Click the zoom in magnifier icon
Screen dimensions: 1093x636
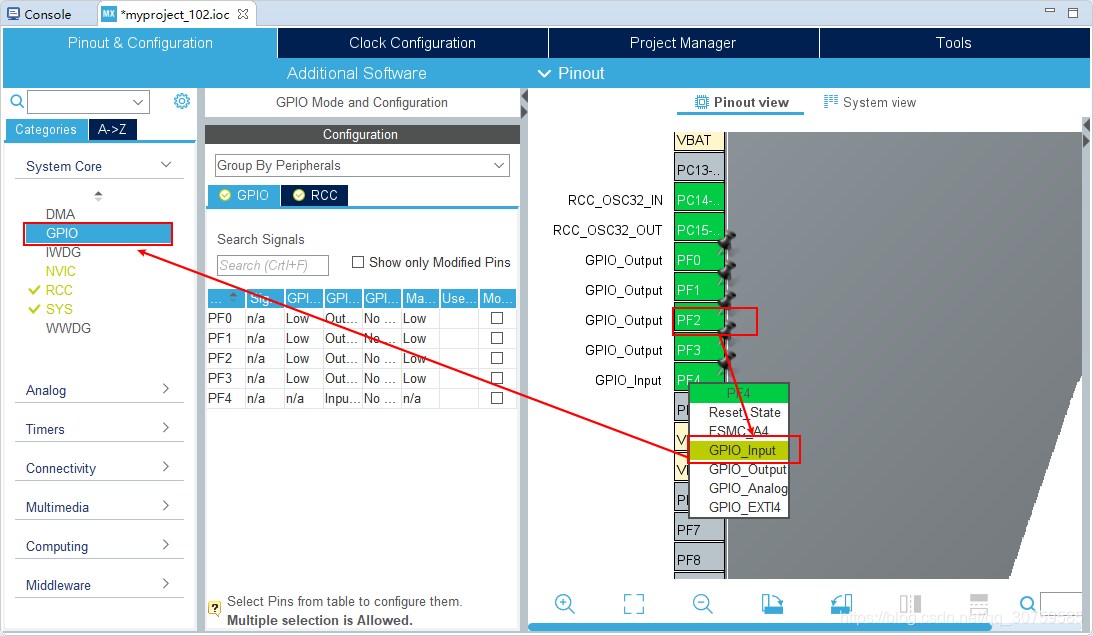pyautogui.click(x=565, y=604)
